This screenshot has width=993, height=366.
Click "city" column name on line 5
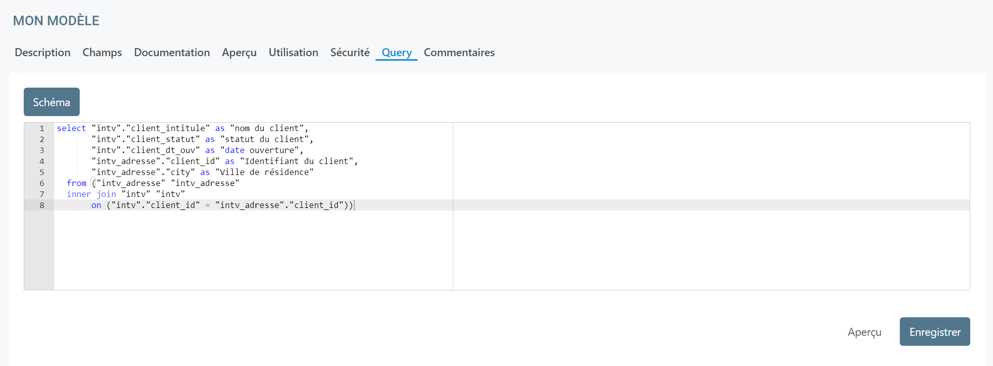(x=180, y=172)
